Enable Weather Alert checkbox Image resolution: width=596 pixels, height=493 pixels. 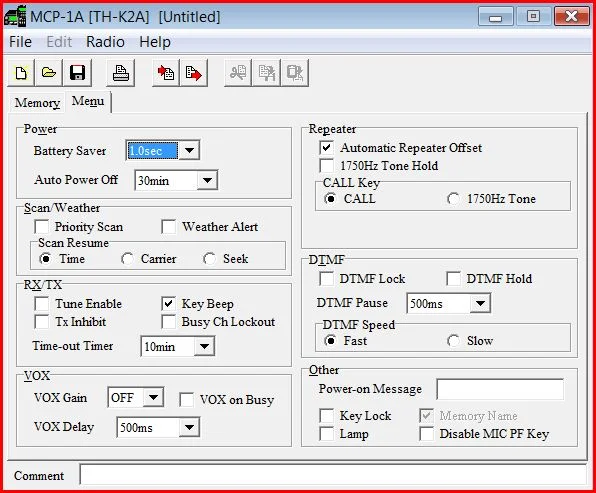click(168, 227)
